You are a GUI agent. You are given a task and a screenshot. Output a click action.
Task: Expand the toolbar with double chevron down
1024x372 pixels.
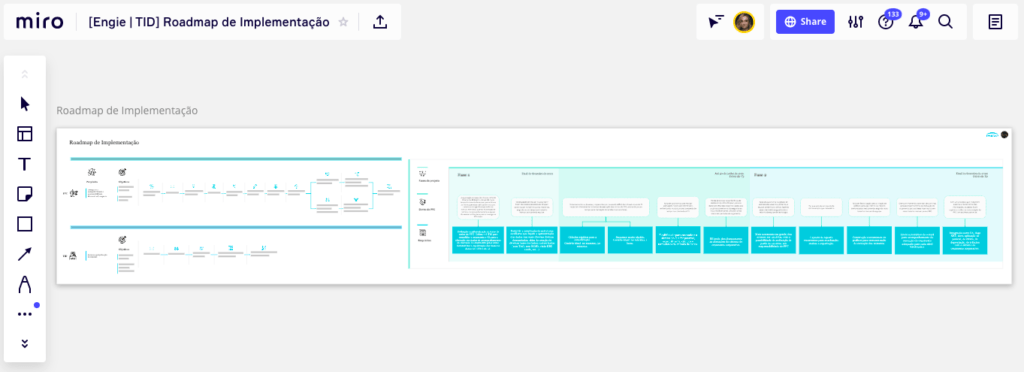pyautogui.click(x=25, y=343)
